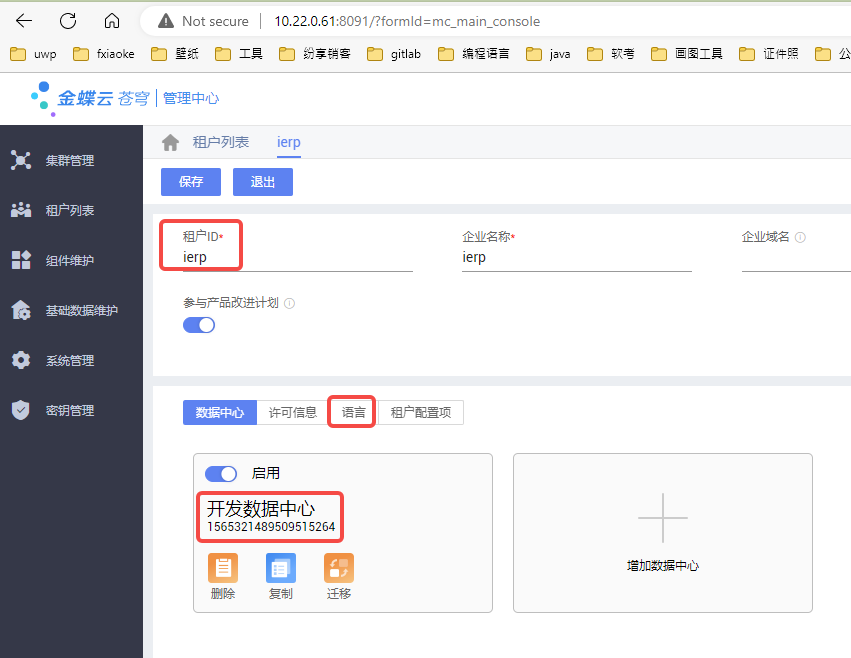Open the gitlab bookmark folder
This screenshot has width=851, height=658.
[x=394, y=54]
